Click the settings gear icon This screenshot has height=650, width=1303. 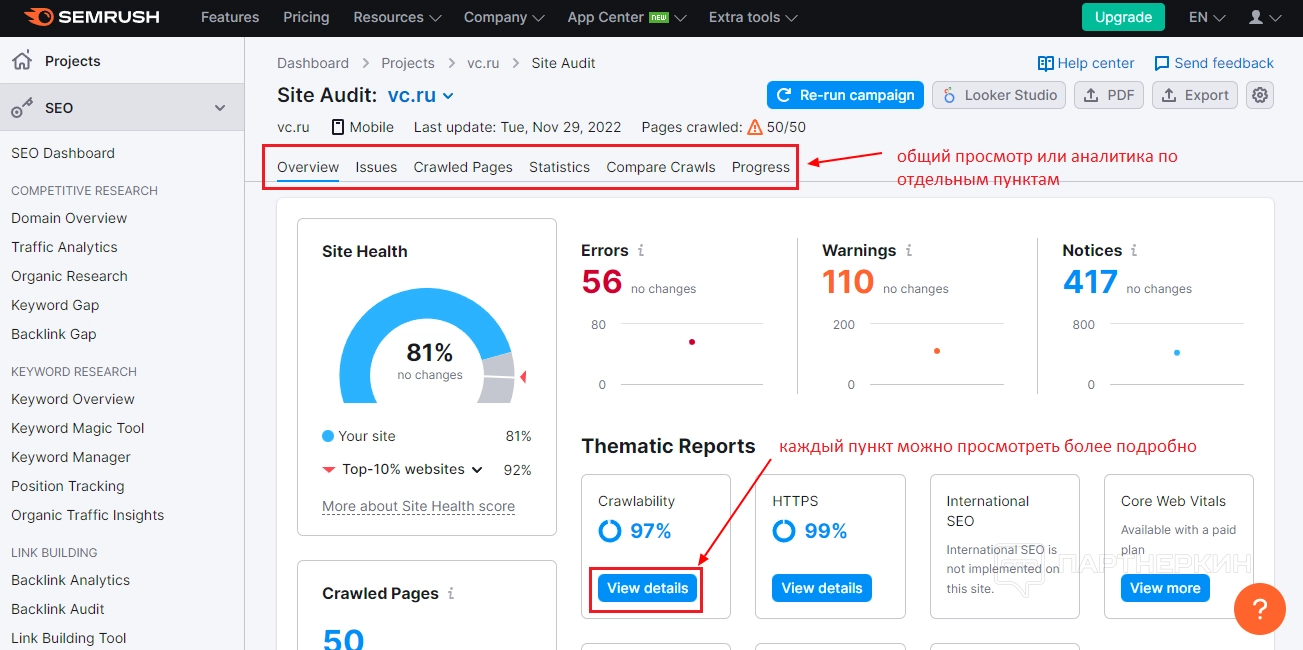pyautogui.click(x=1260, y=95)
